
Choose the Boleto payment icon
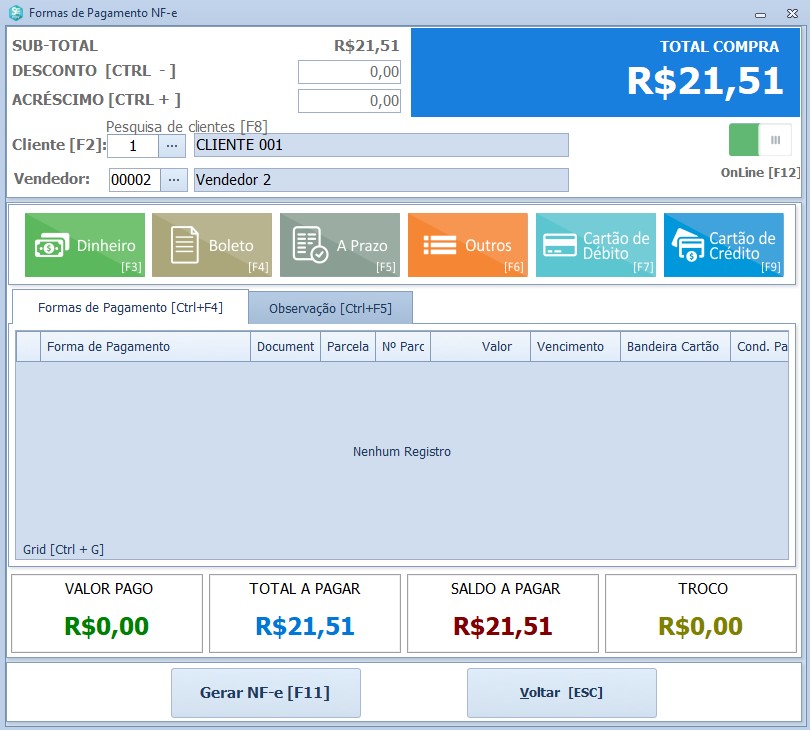click(x=186, y=245)
